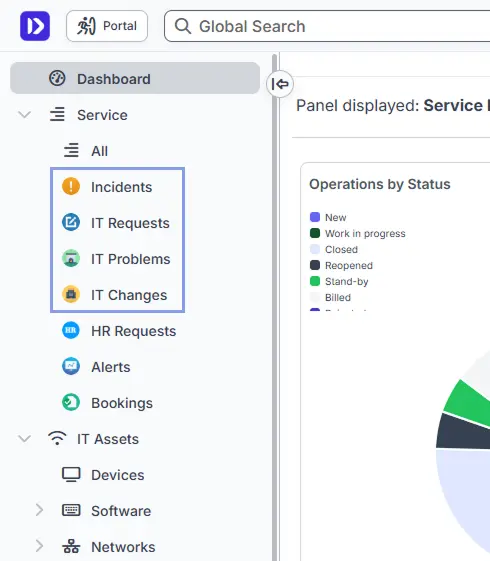Screen dimensions: 490x561
Task: Collapse the IT Assets section chevron
Action: 25,439
